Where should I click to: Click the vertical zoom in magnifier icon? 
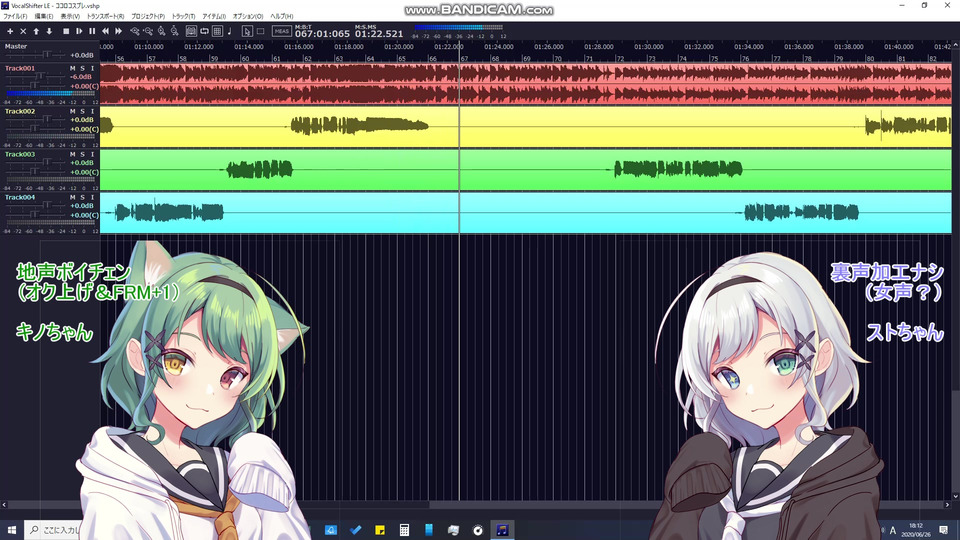click(162, 31)
